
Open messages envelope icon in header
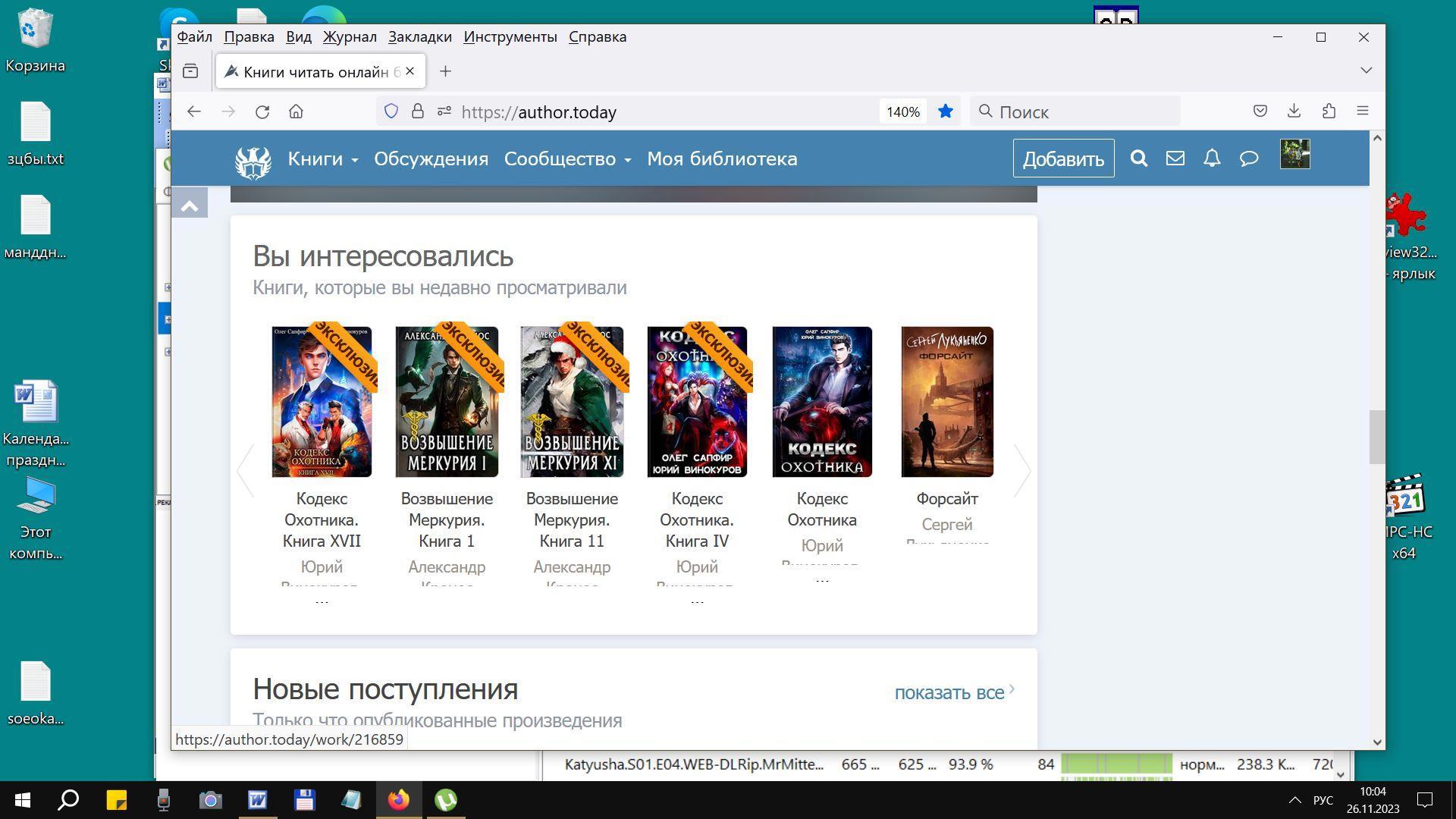pos(1175,158)
